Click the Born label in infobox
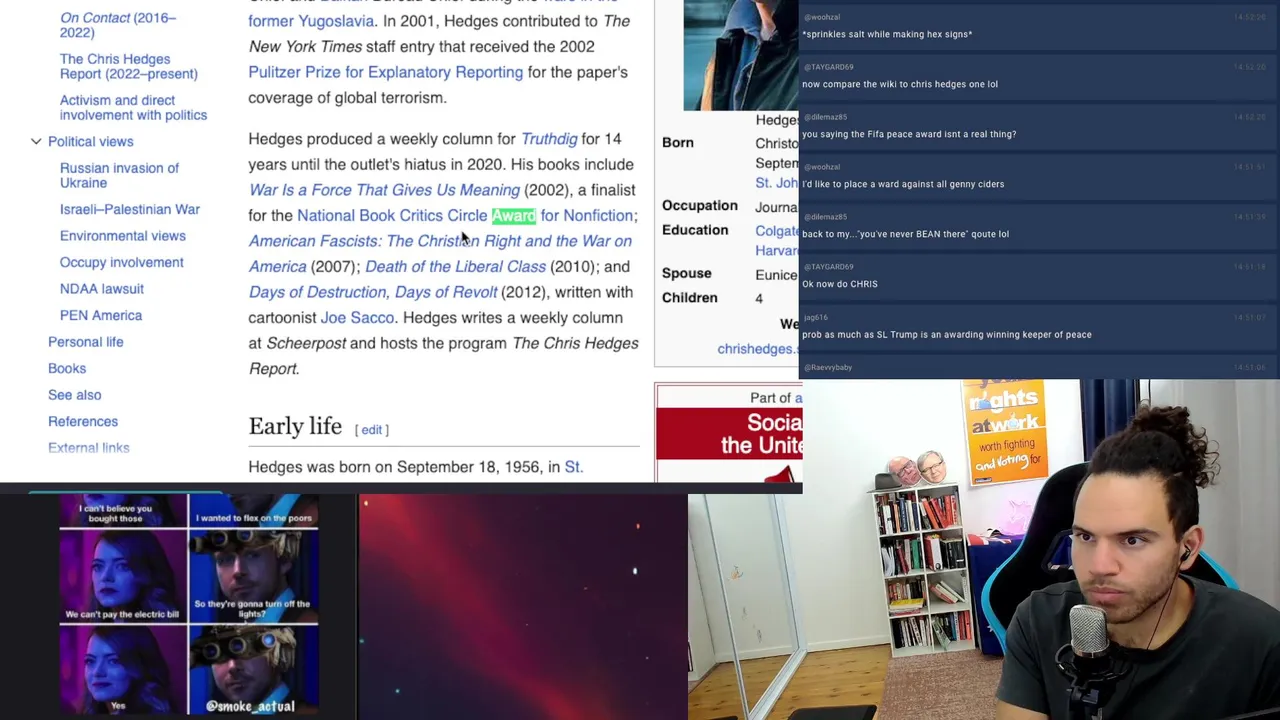Image resolution: width=1280 pixels, height=720 pixels. (677, 142)
